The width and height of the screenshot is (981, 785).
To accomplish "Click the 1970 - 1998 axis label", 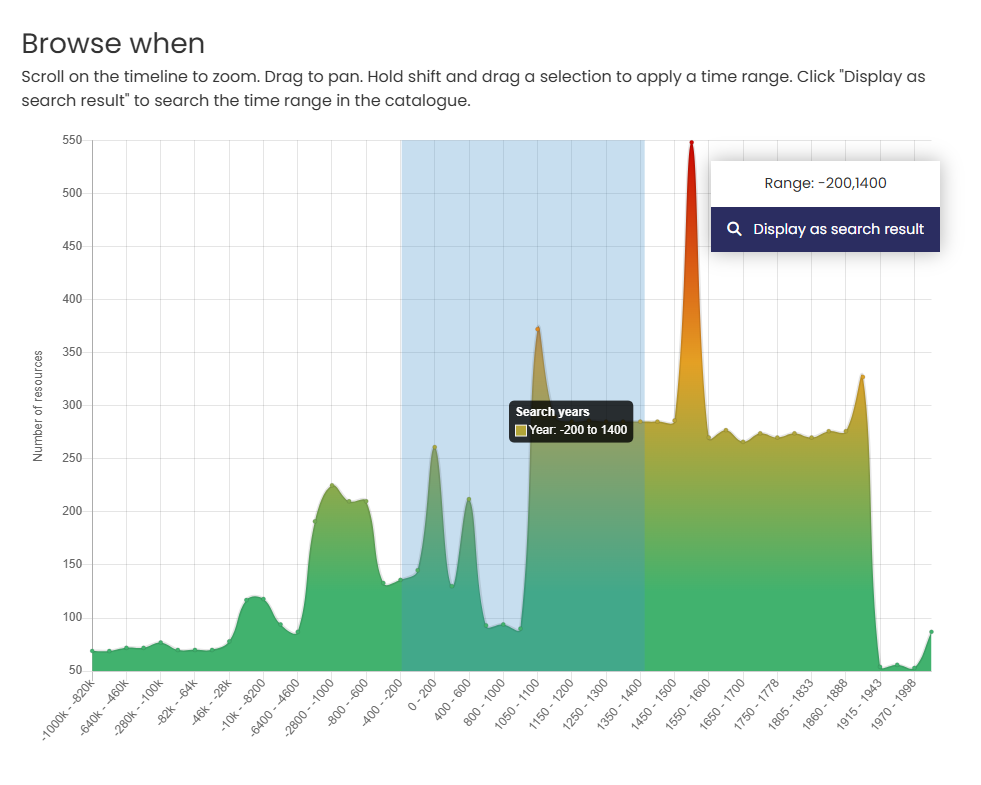I will tap(894, 703).
